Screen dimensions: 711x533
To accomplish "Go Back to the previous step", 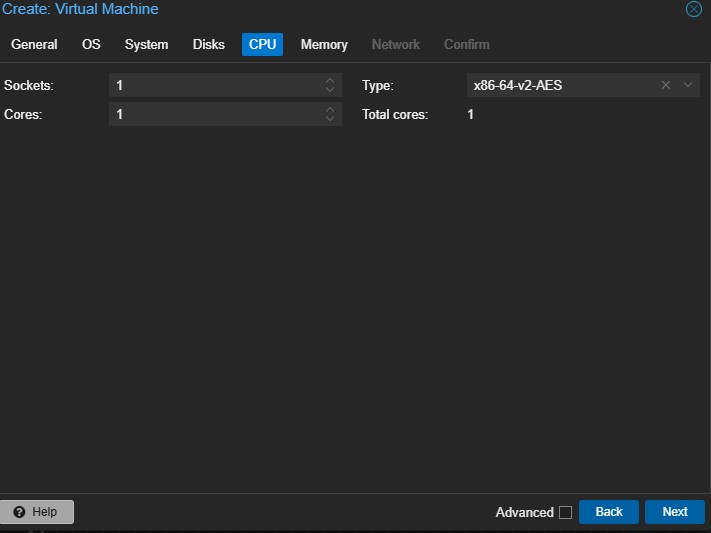I will tap(609, 512).
